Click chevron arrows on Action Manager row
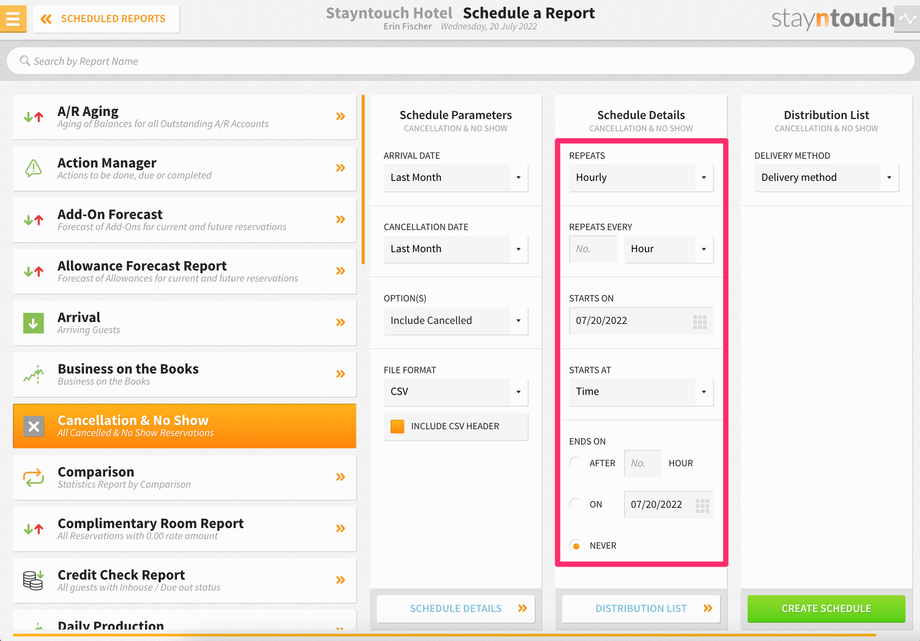 coord(340,168)
